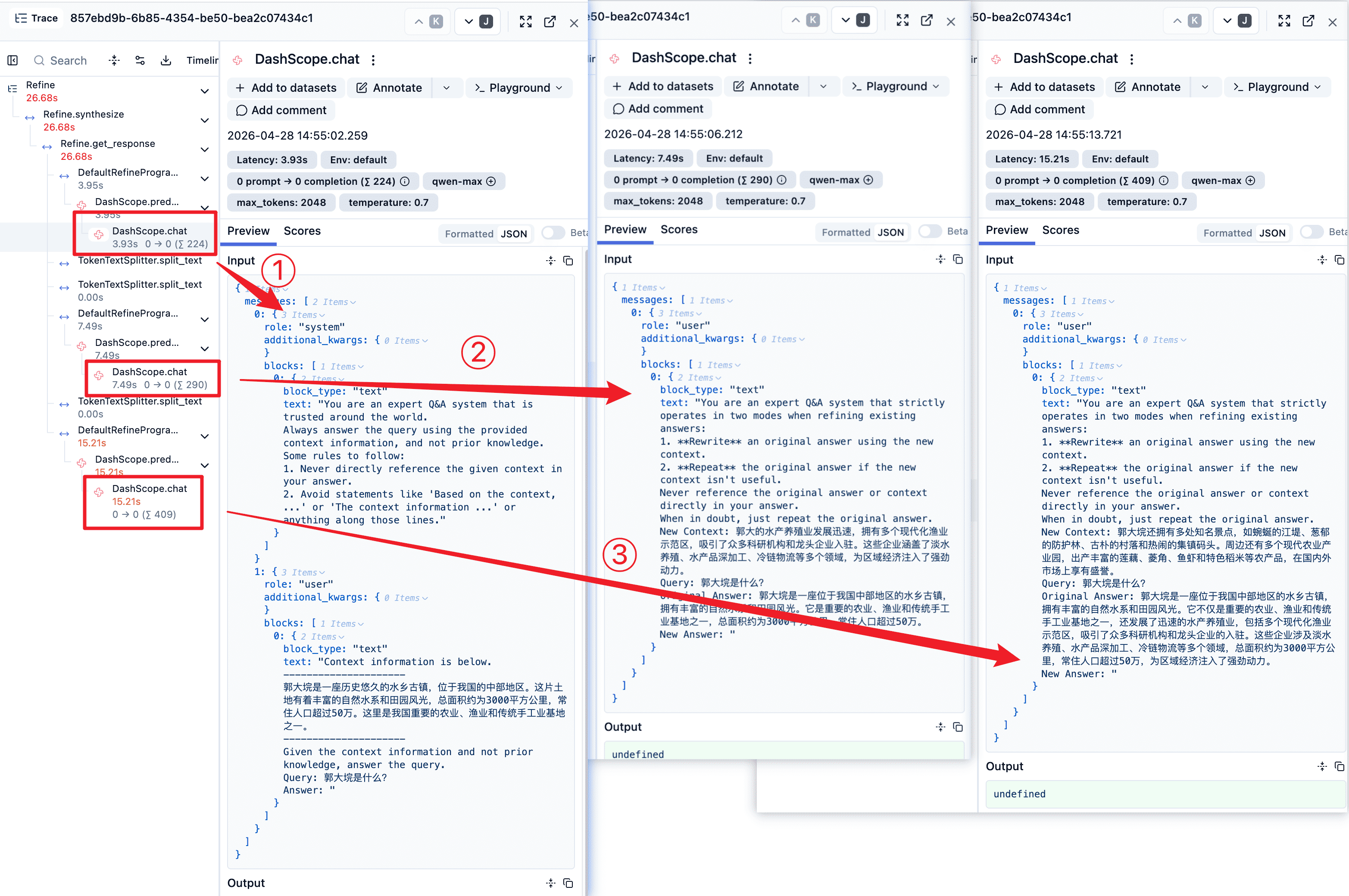The height and width of the screenshot is (896, 1349).
Task: Copy the Input JSON in the leftmost panel
Action: coord(568,261)
